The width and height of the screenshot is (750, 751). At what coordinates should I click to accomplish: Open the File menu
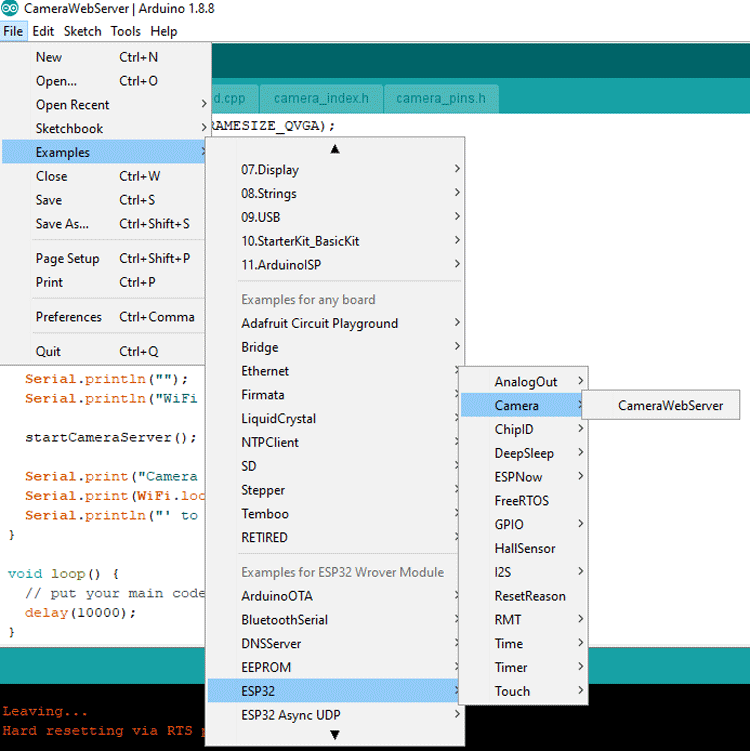pyautogui.click(x=13, y=31)
